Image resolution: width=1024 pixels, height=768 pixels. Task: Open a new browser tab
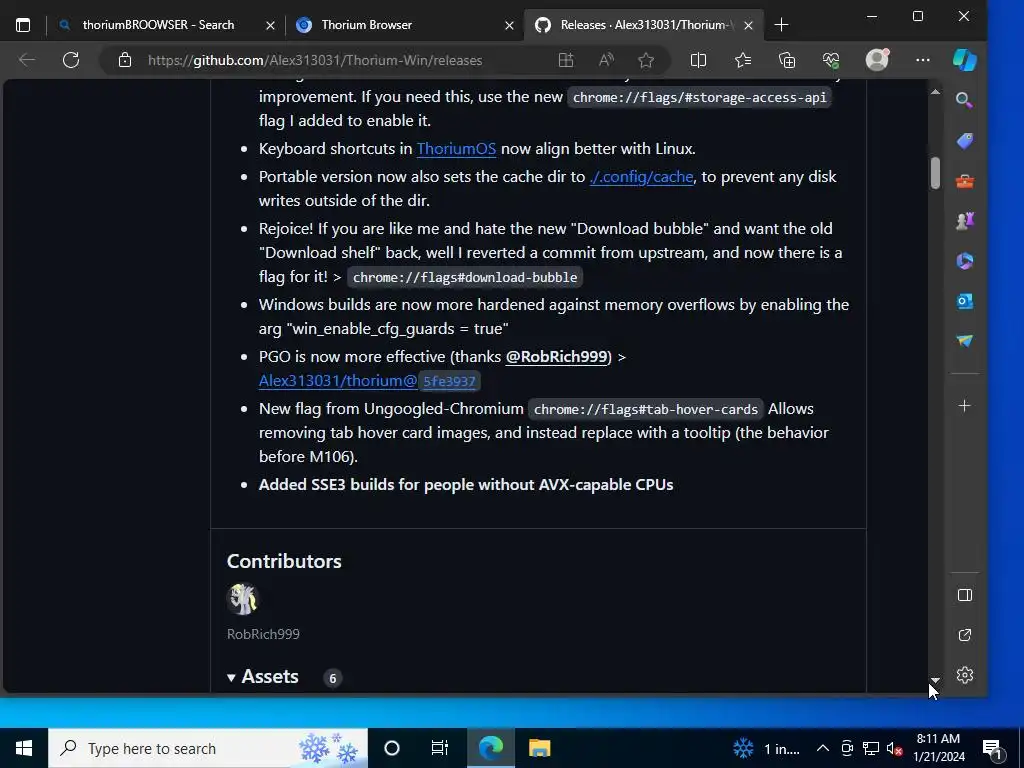click(781, 25)
